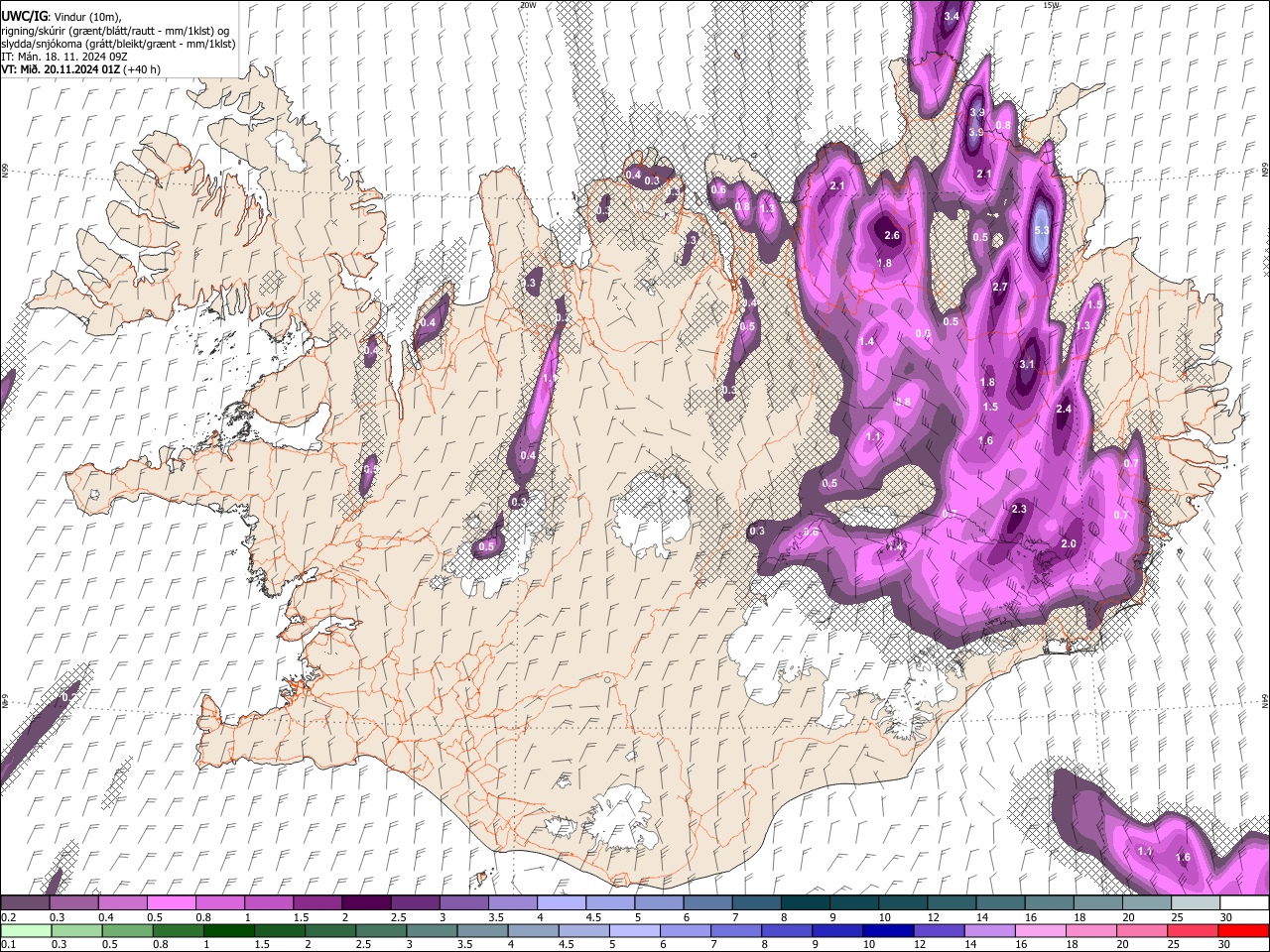Click the grey swatch starting at 20 on upper scale
Viewport: 1270px width, 952px height.
1147,903
